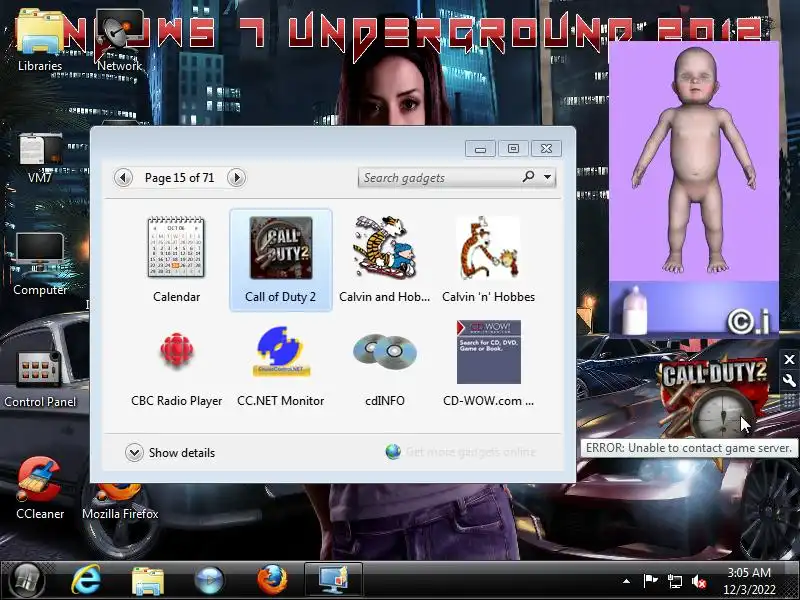
Task: Open the taskbar clock showing 3:05 AM
Action: point(749,581)
